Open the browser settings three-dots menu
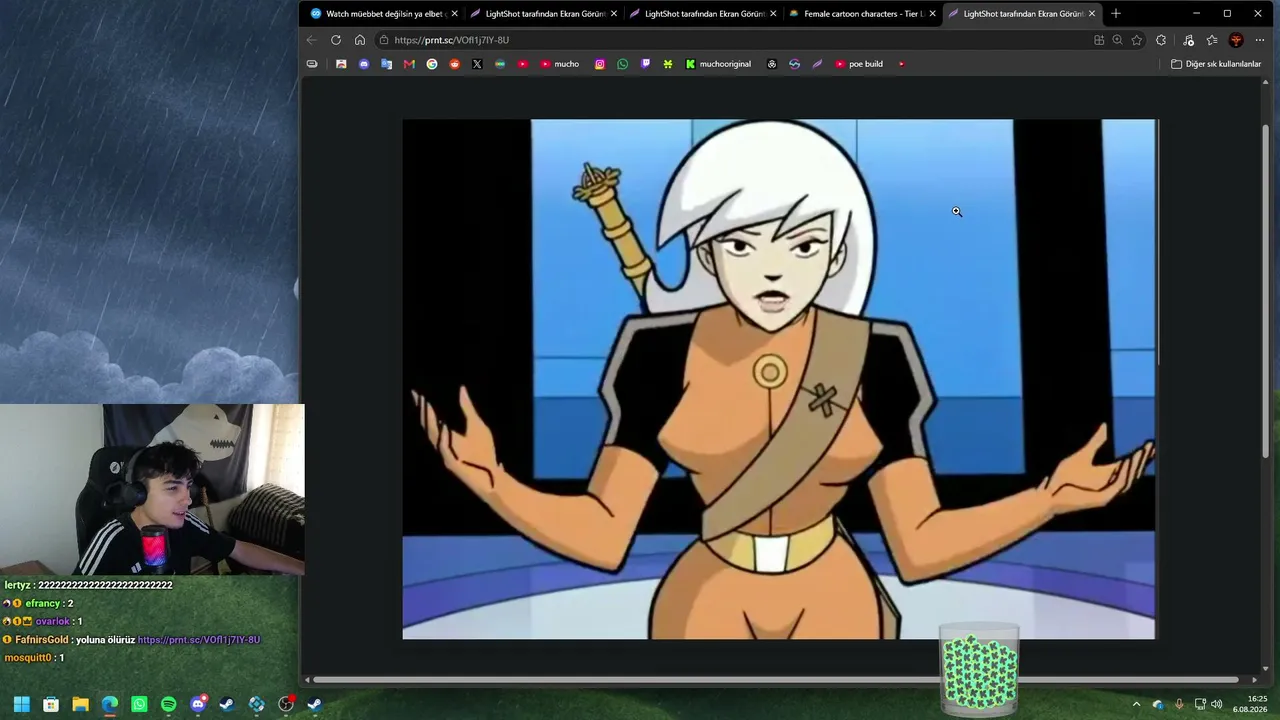This screenshot has width=1280, height=720. pyautogui.click(x=1260, y=40)
